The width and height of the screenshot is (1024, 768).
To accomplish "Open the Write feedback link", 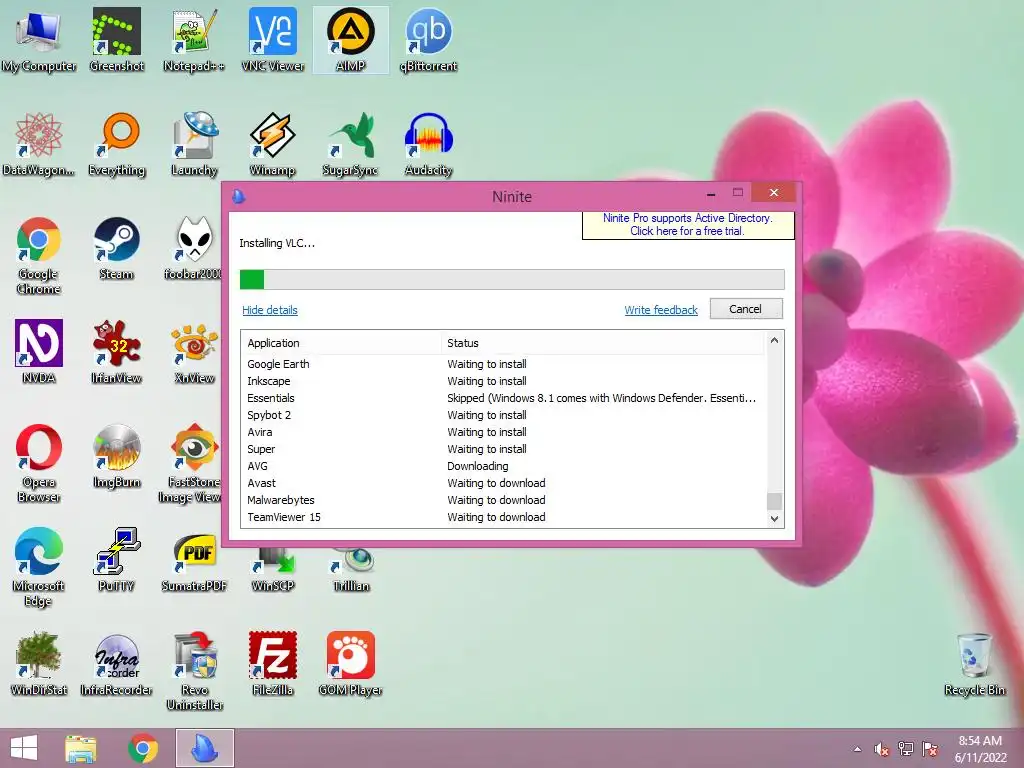I will pyautogui.click(x=661, y=310).
